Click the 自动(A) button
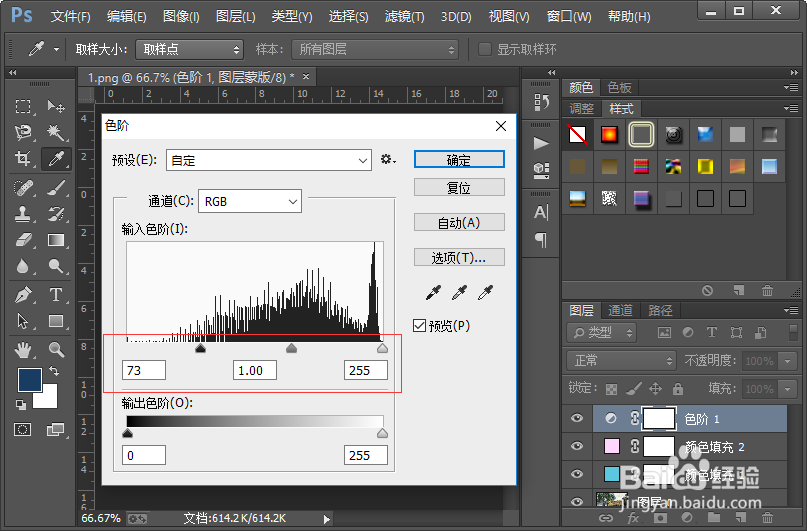 [459, 222]
